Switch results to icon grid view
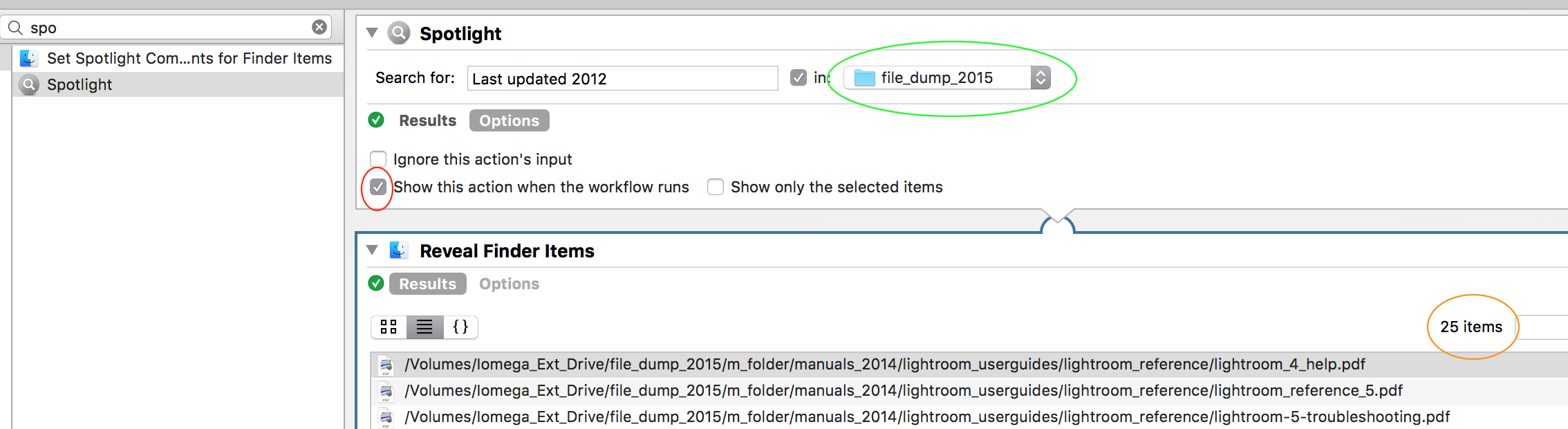The height and width of the screenshot is (429, 1568). point(389,327)
